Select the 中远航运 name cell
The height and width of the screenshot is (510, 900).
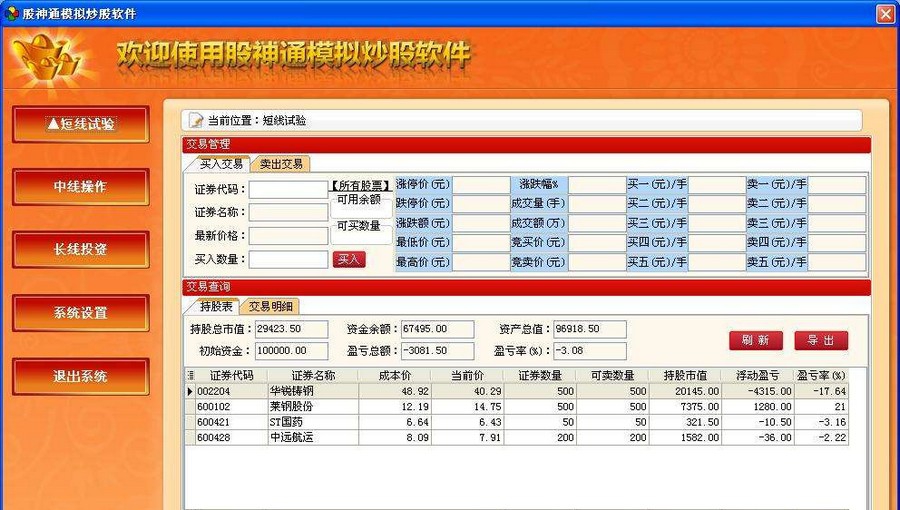[x=313, y=438]
